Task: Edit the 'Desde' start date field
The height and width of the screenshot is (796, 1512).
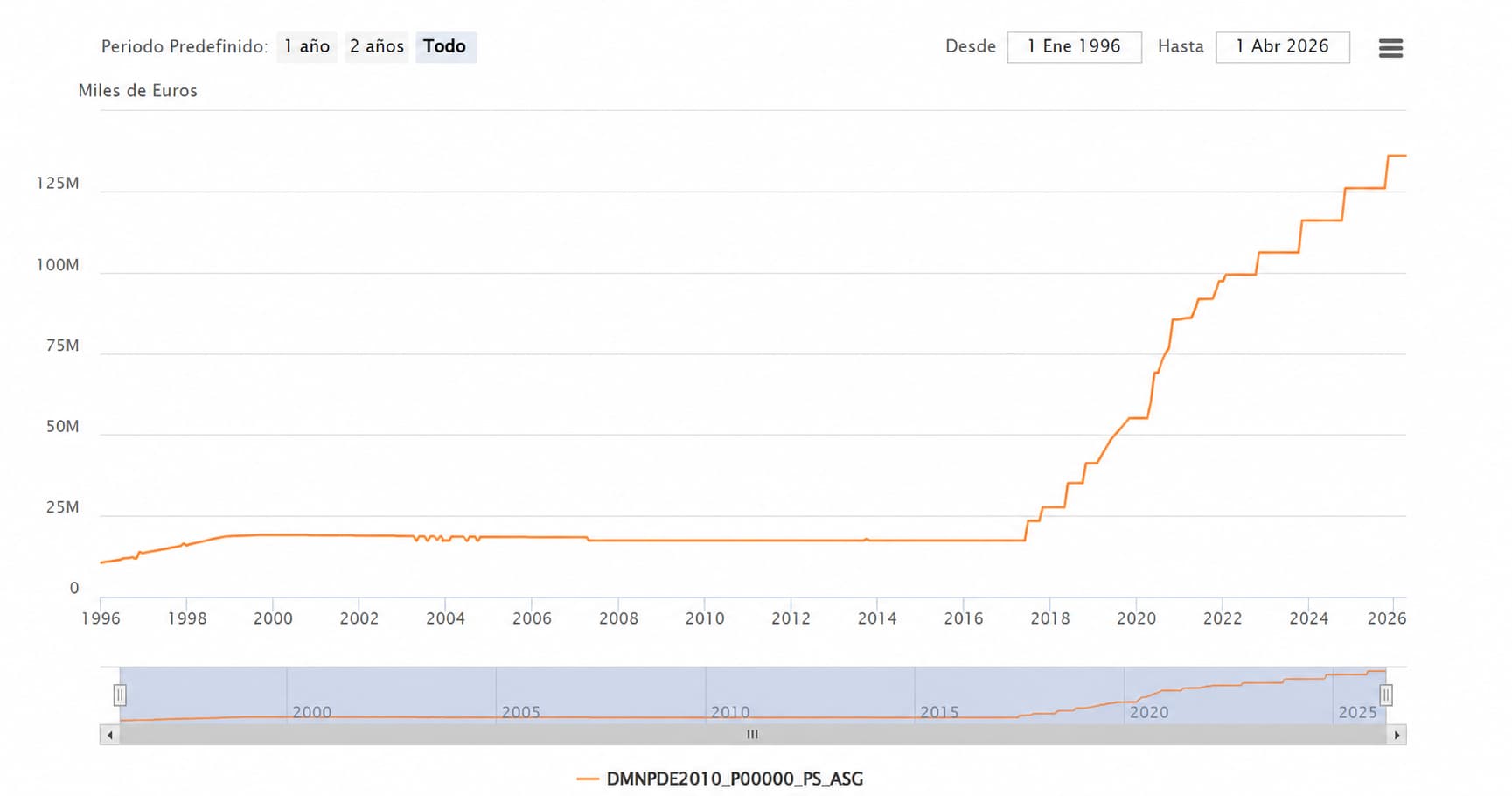Action: 1075,47
